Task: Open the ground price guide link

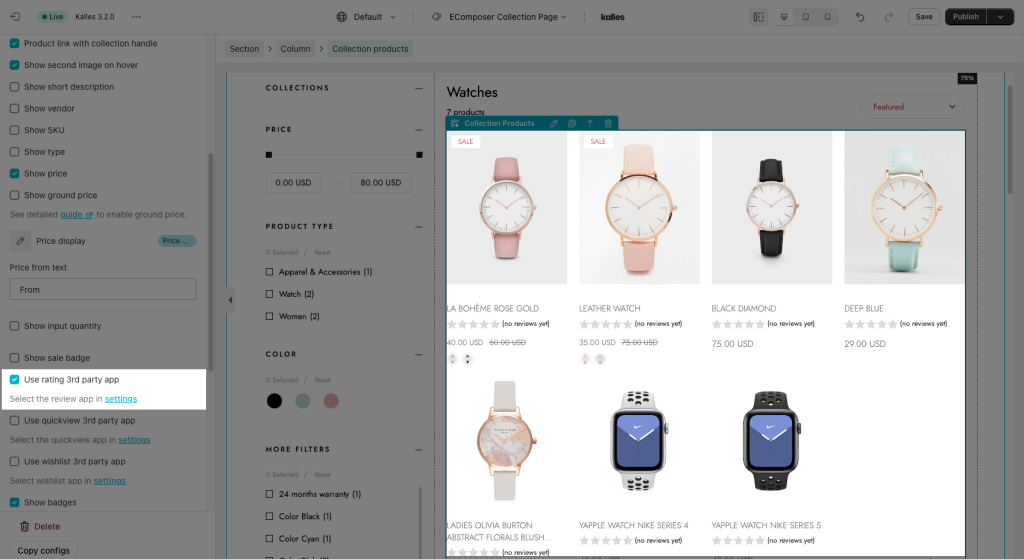Action: (76, 215)
